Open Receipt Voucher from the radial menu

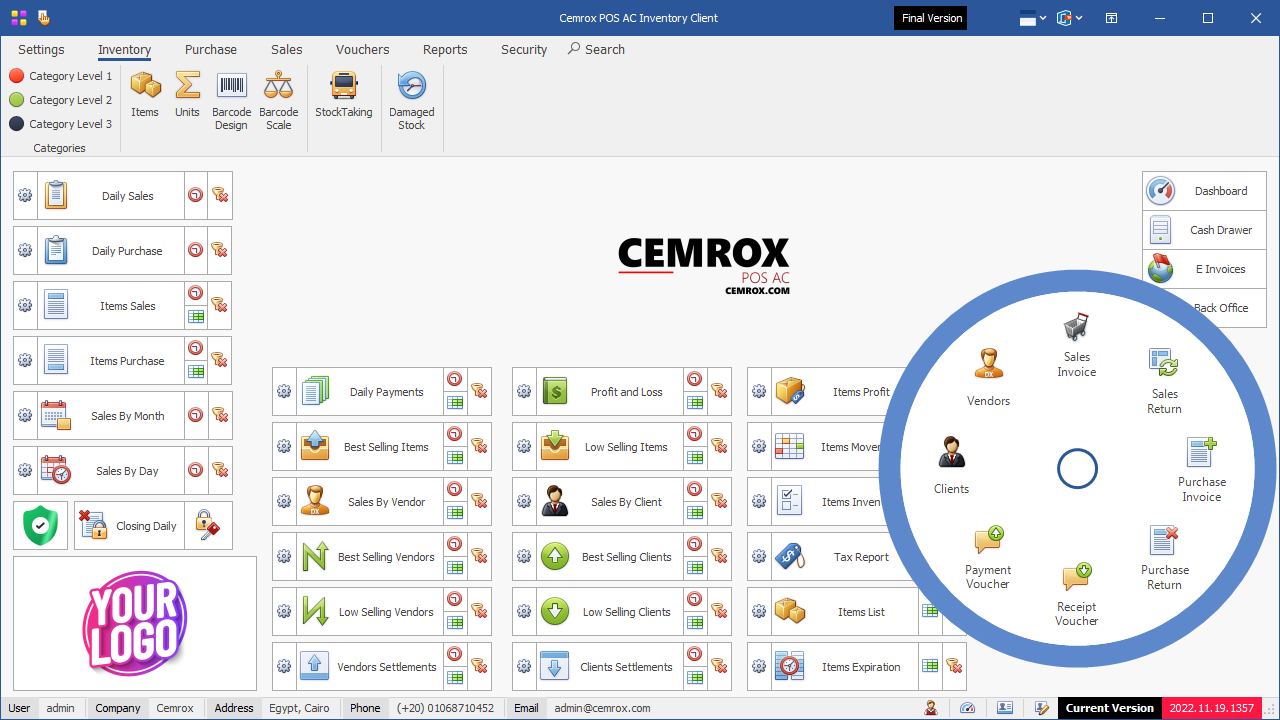pos(1076,594)
